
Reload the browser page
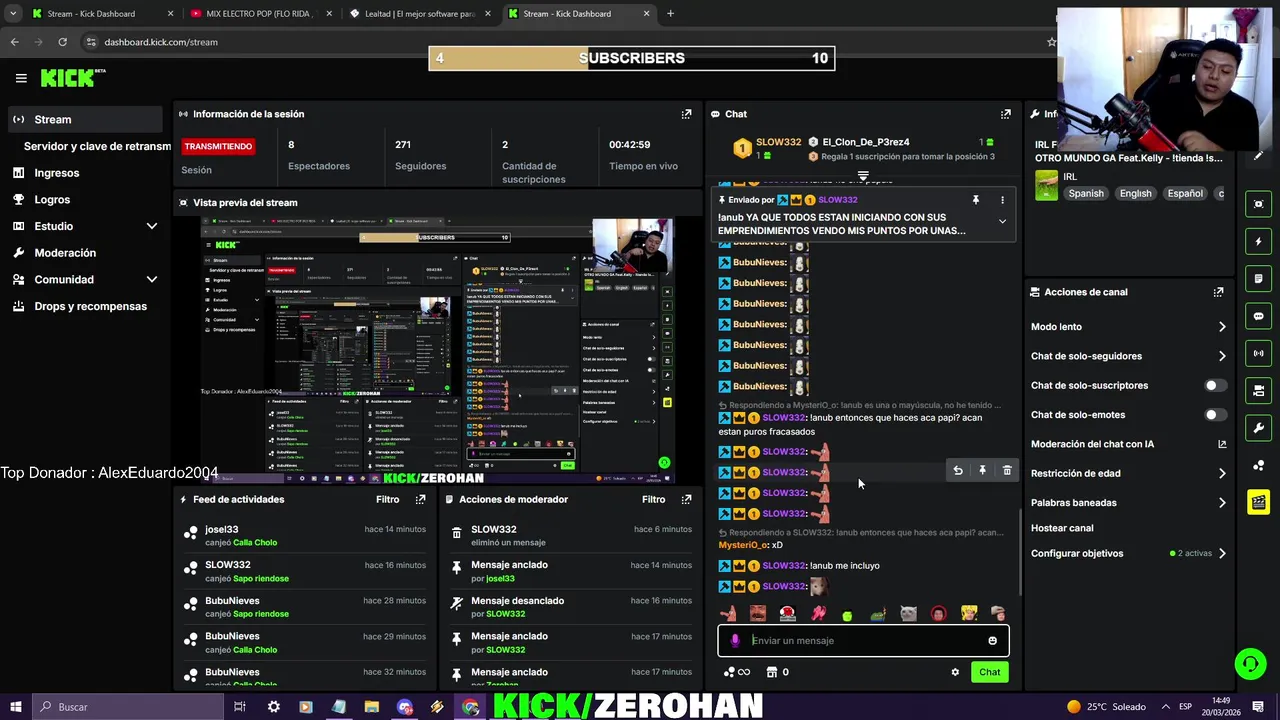[62, 42]
